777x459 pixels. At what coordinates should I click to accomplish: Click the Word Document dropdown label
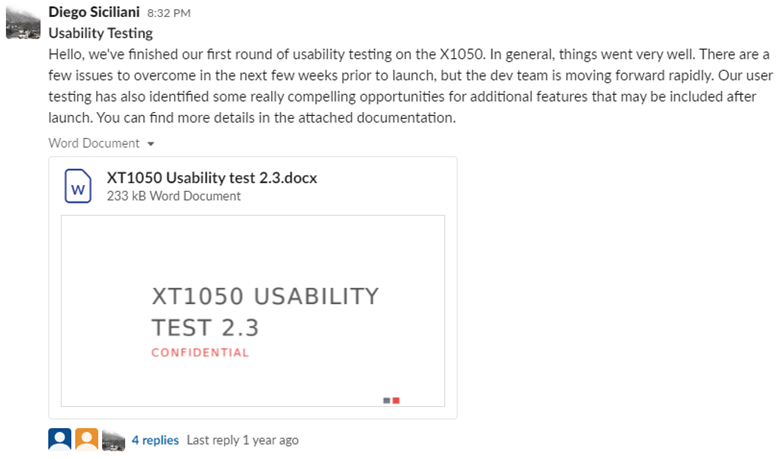(94, 143)
